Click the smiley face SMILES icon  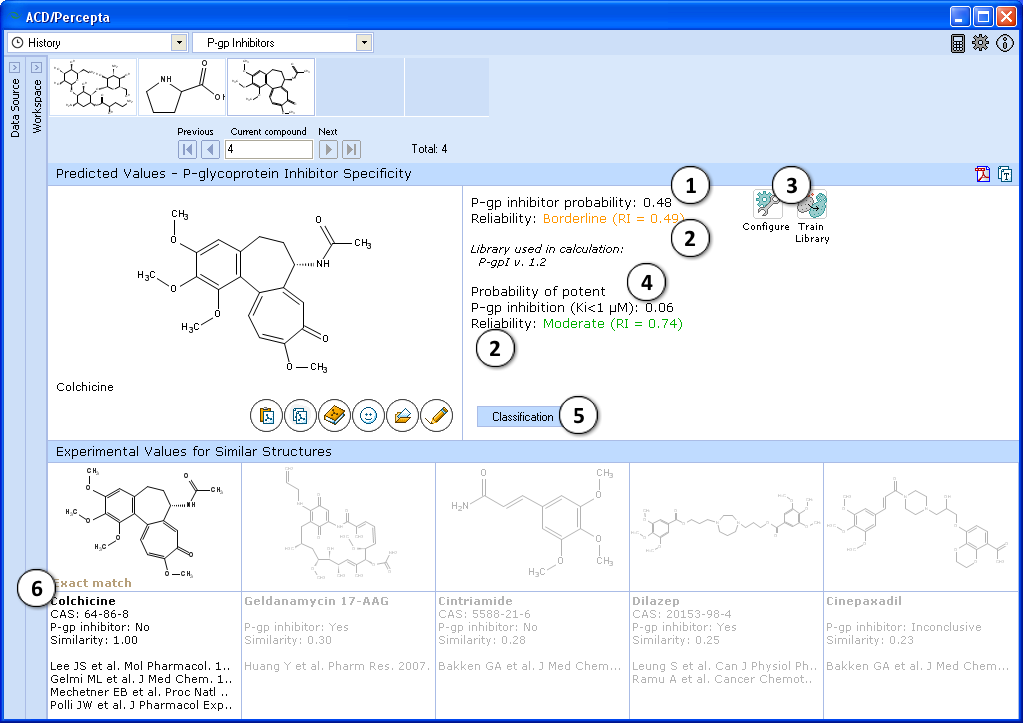[369, 416]
